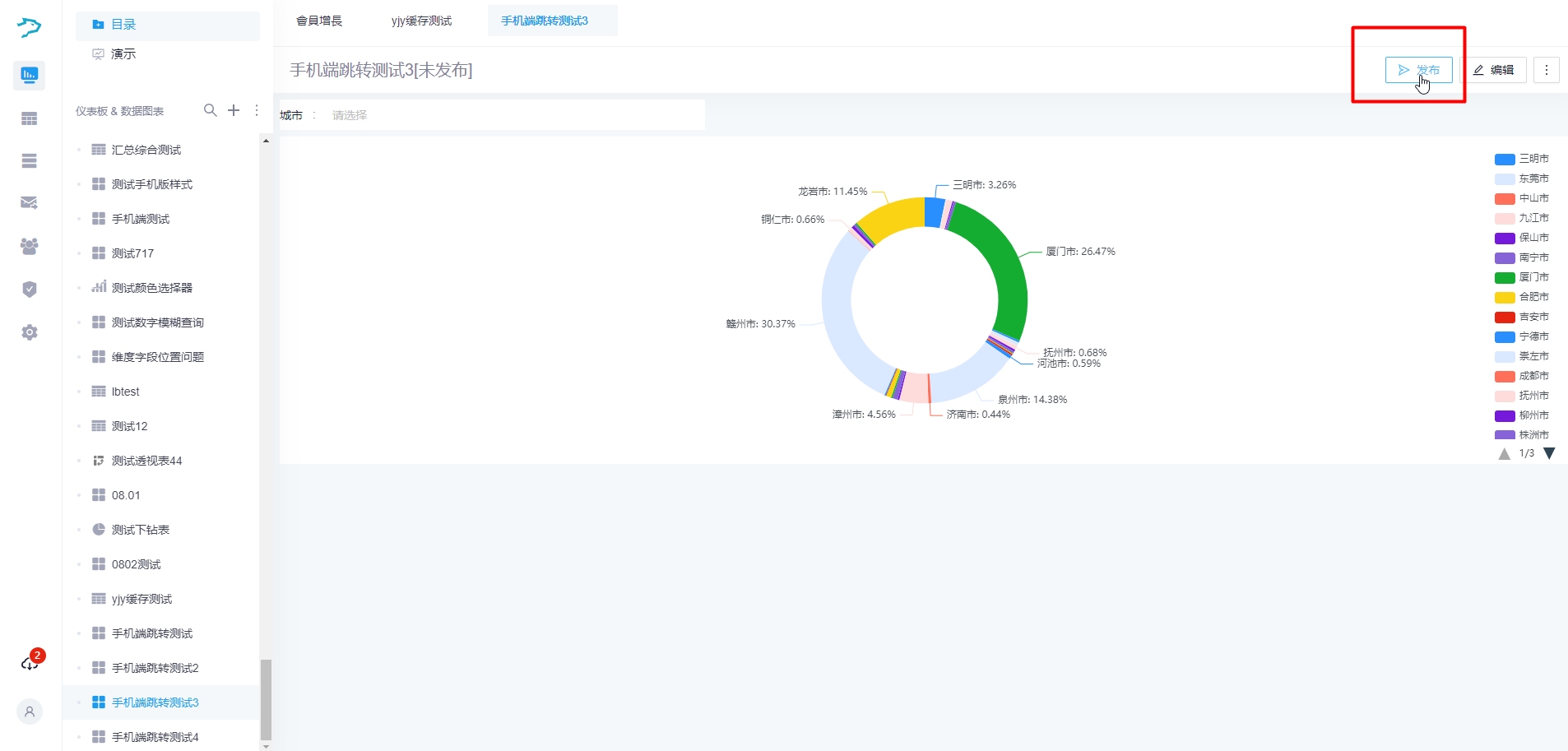The height and width of the screenshot is (751, 1568).
Task: Toggle 三明市 legend entry visibility
Action: pyautogui.click(x=1522, y=159)
